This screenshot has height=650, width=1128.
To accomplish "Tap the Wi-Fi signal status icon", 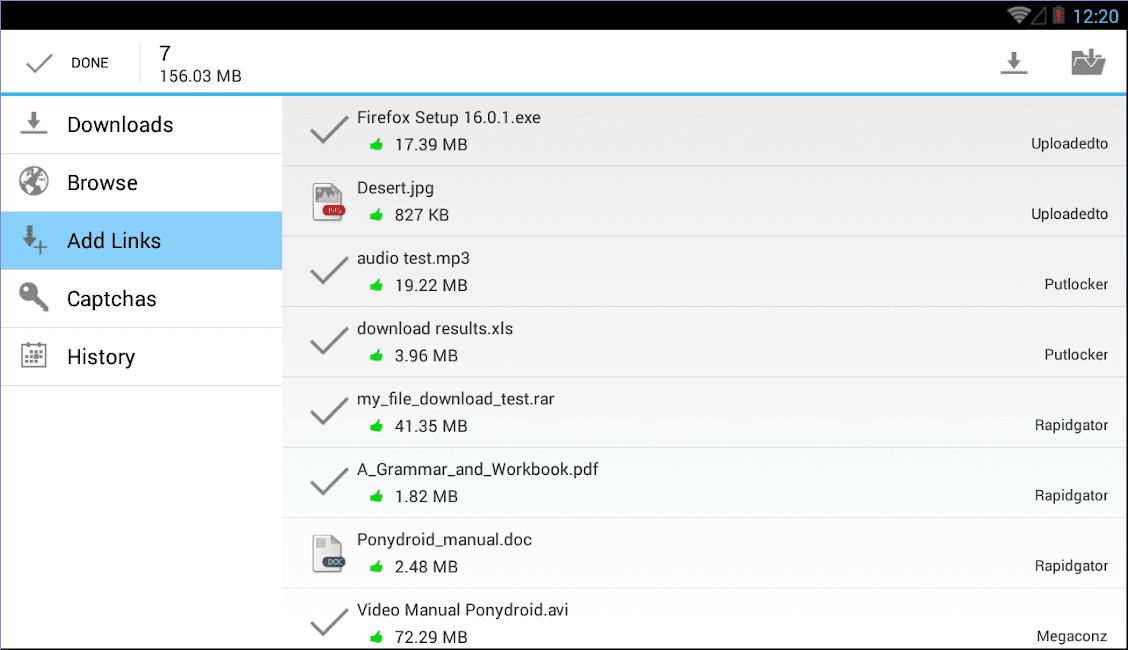I will coord(1018,15).
